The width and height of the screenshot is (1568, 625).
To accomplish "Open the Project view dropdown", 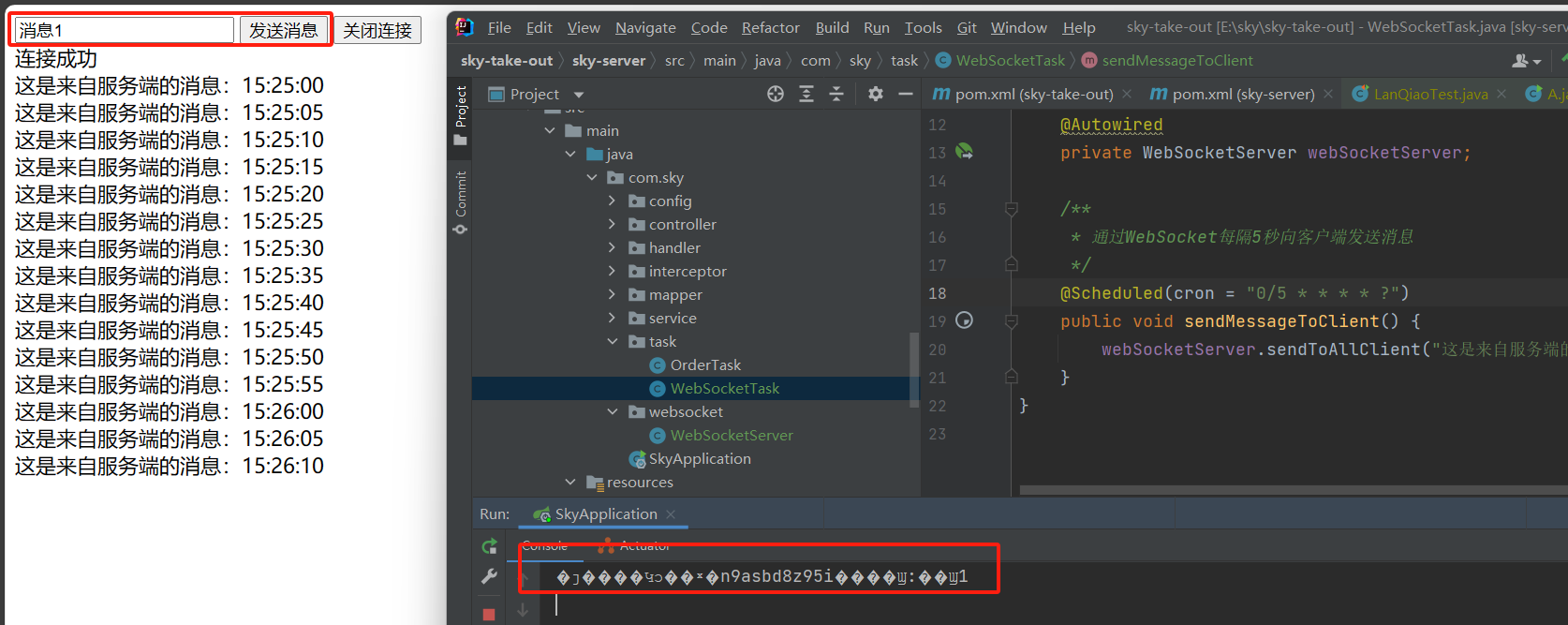I will 579,95.
